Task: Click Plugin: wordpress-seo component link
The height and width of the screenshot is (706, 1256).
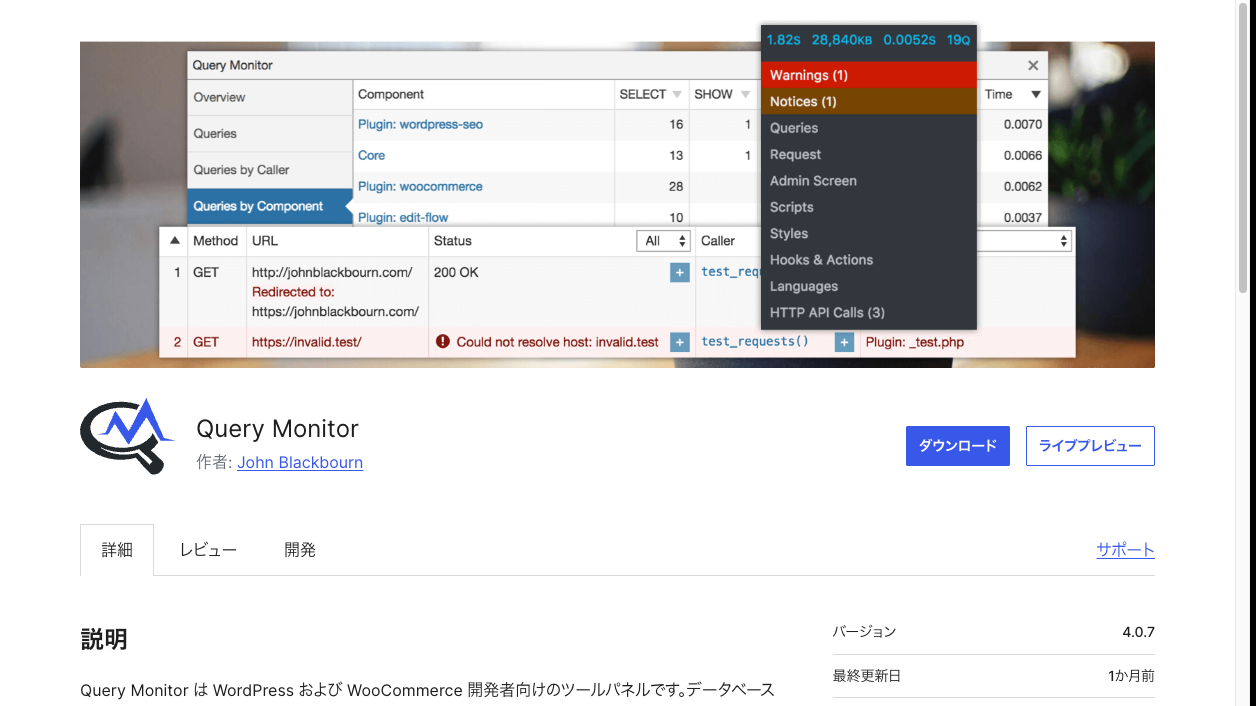Action: (x=420, y=124)
